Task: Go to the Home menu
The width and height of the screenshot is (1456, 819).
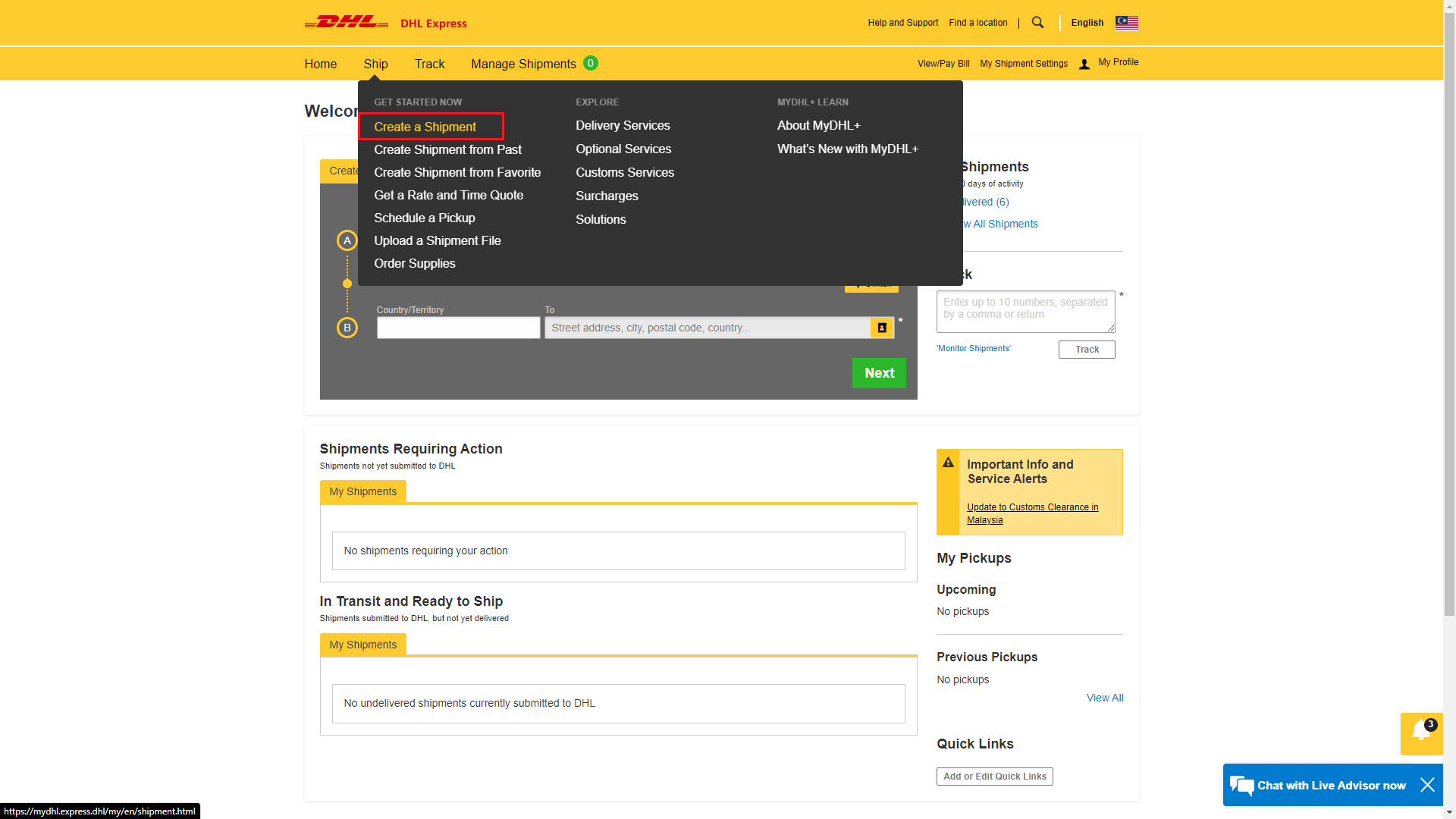Action: point(321,64)
